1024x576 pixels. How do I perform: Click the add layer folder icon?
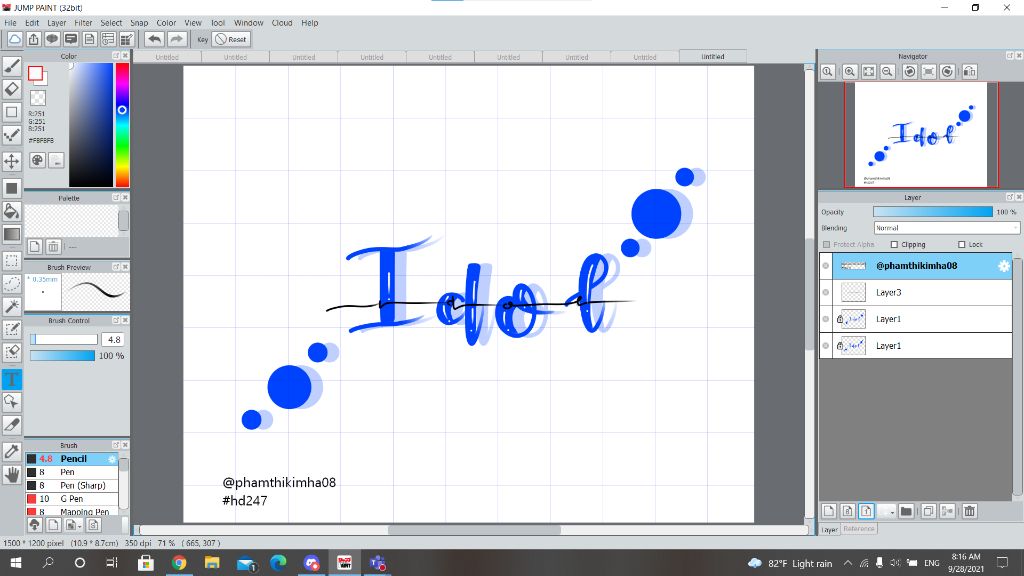(x=905, y=511)
